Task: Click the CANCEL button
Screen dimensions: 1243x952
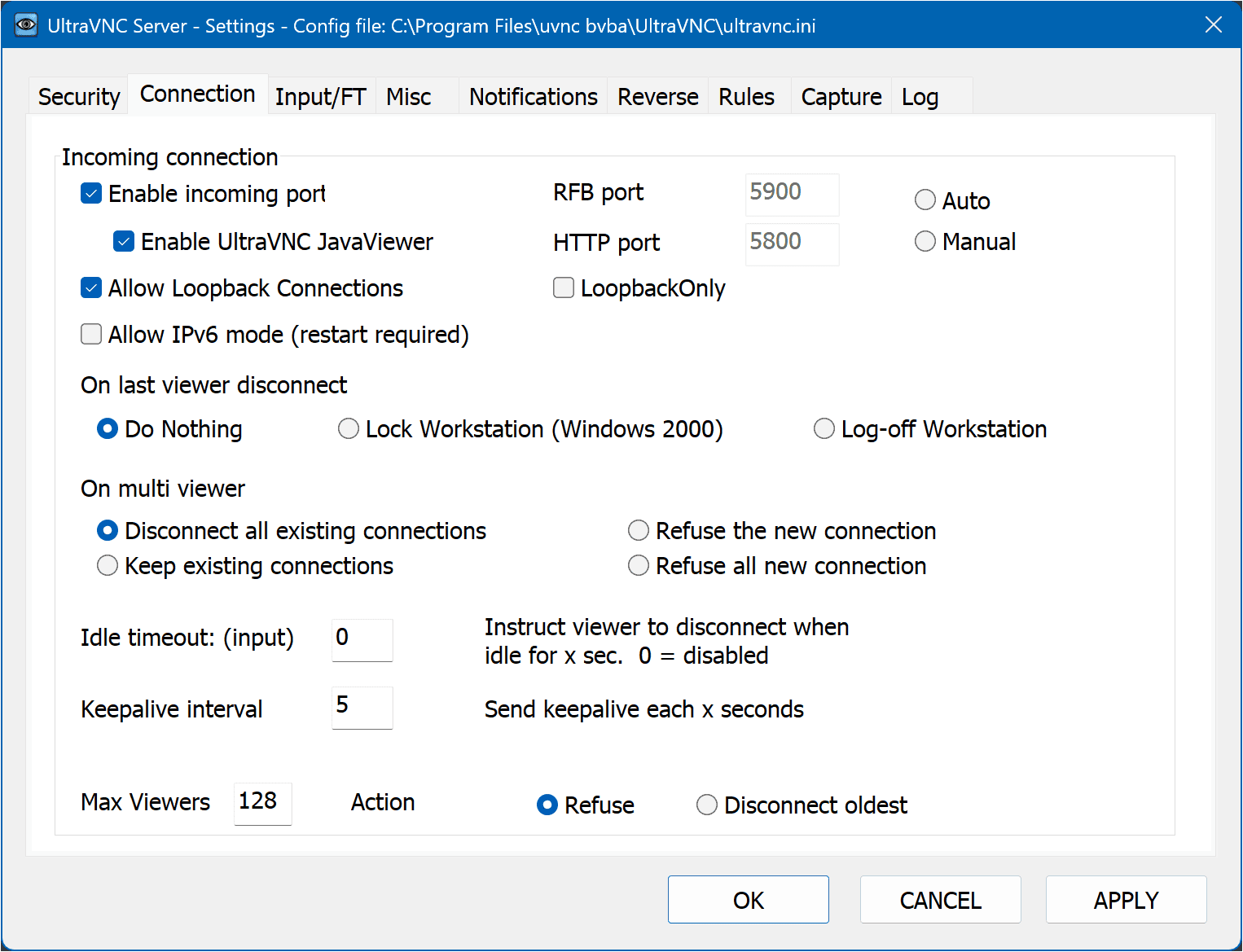Action: click(x=940, y=900)
